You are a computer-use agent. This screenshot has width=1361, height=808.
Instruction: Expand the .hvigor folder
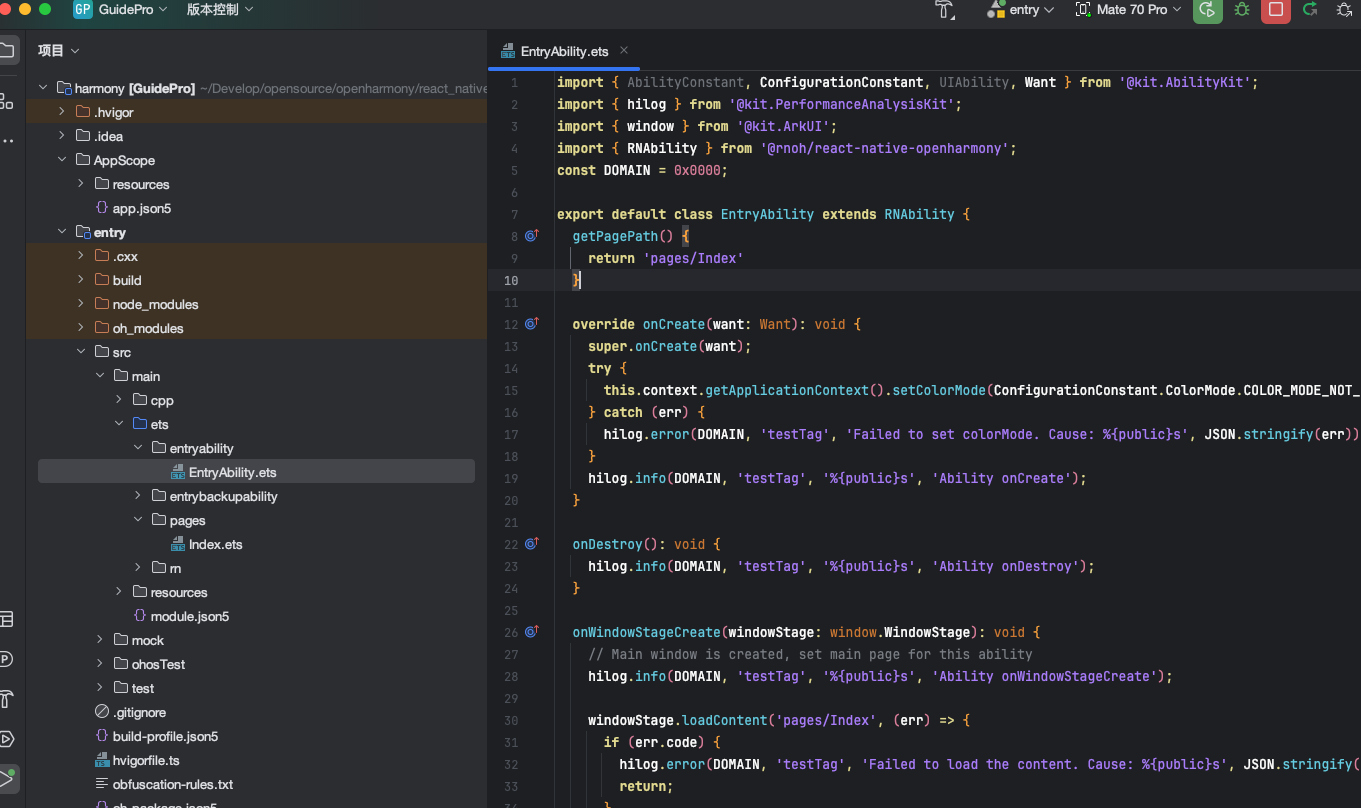point(62,112)
